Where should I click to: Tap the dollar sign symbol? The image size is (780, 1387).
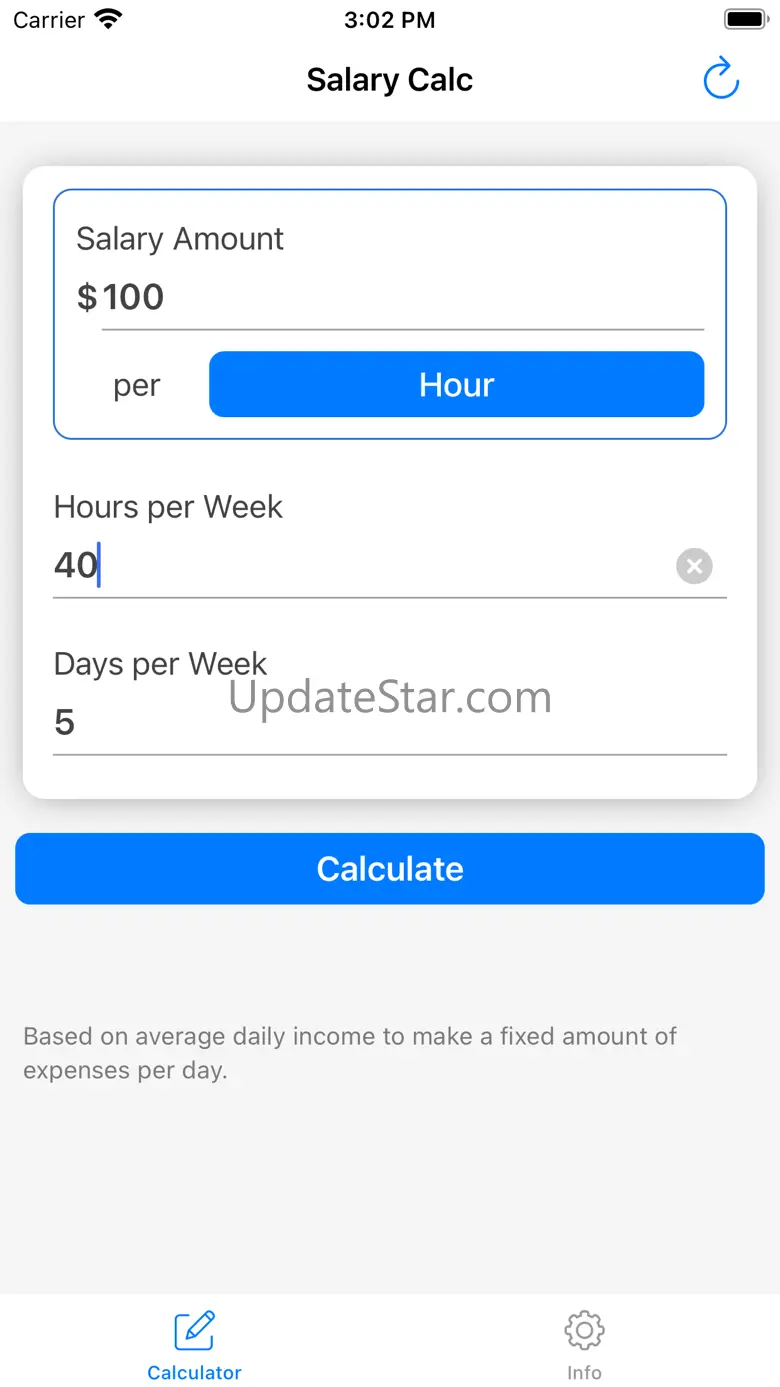[87, 297]
